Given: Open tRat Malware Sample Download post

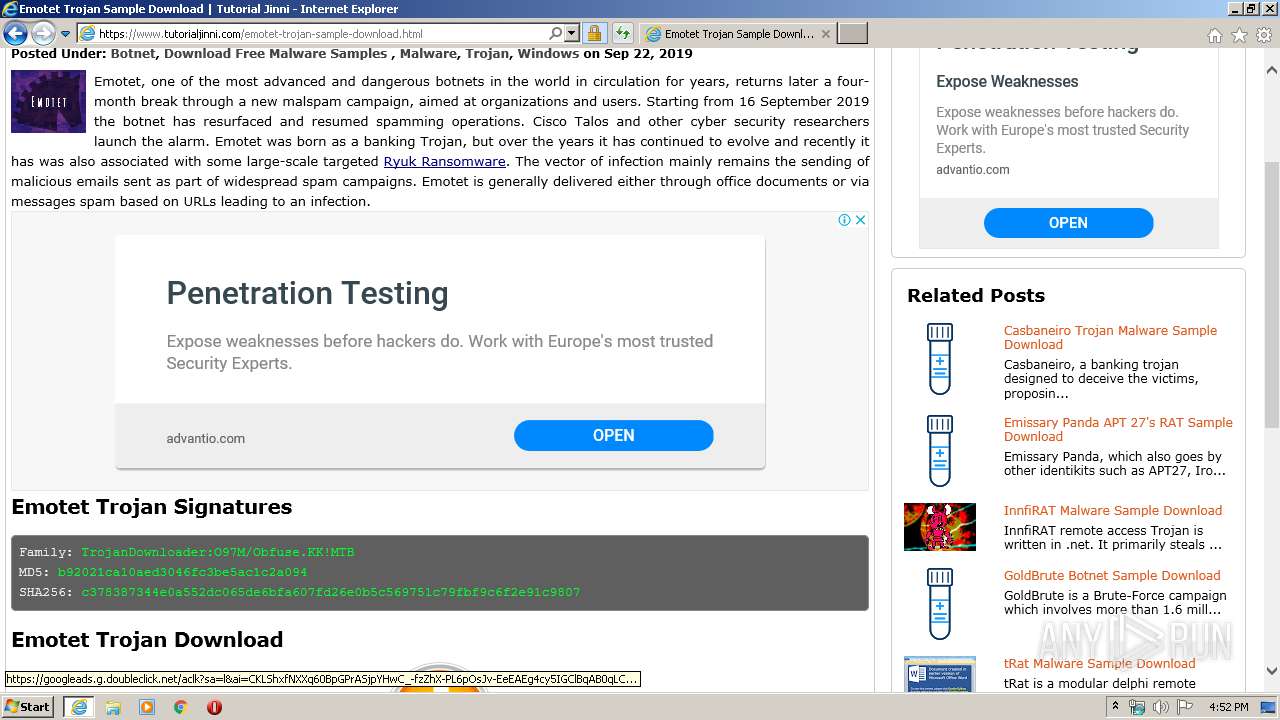Looking at the screenshot, I should (x=1099, y=663).
